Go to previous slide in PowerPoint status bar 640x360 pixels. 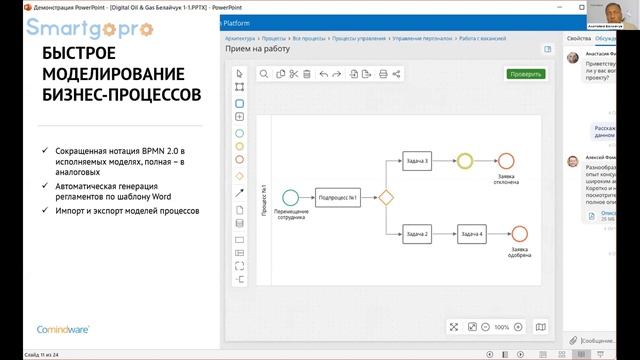coord(490,354)
